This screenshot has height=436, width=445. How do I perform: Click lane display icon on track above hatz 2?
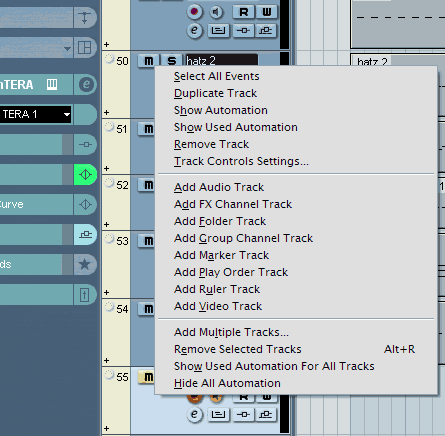point(218,31)
